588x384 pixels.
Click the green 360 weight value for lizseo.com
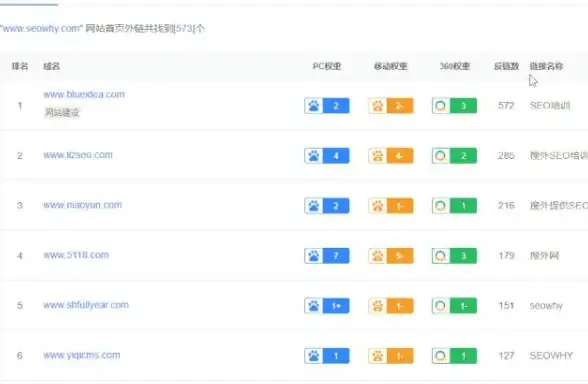464,156
